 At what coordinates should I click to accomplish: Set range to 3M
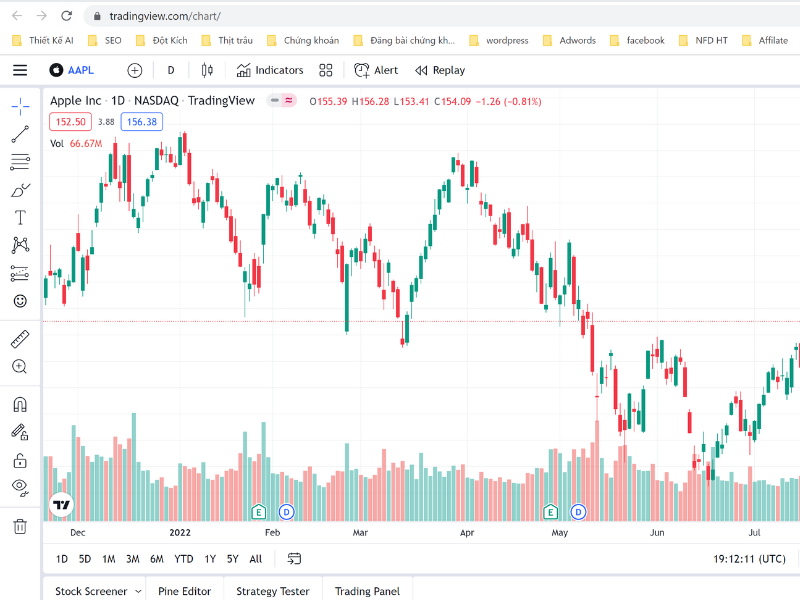point(133,559)
